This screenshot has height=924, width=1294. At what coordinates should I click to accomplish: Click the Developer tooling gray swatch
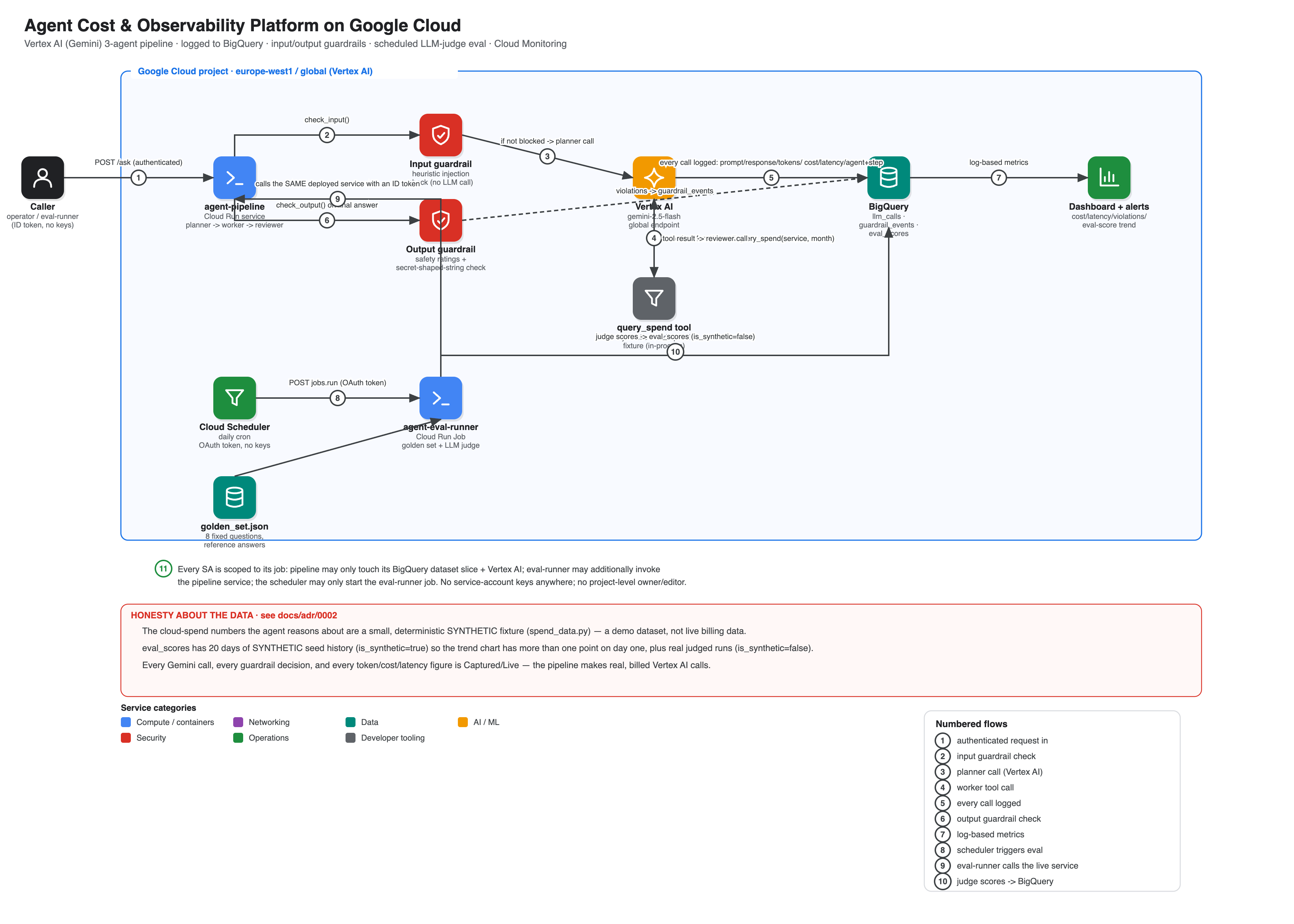click(351, 737)
